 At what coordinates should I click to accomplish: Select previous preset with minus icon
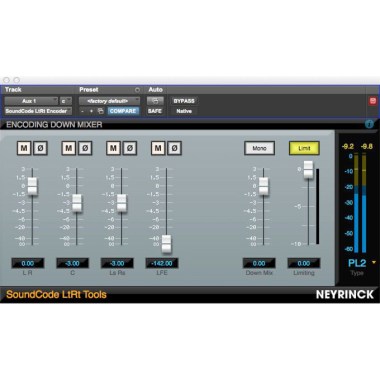(83, 111)
